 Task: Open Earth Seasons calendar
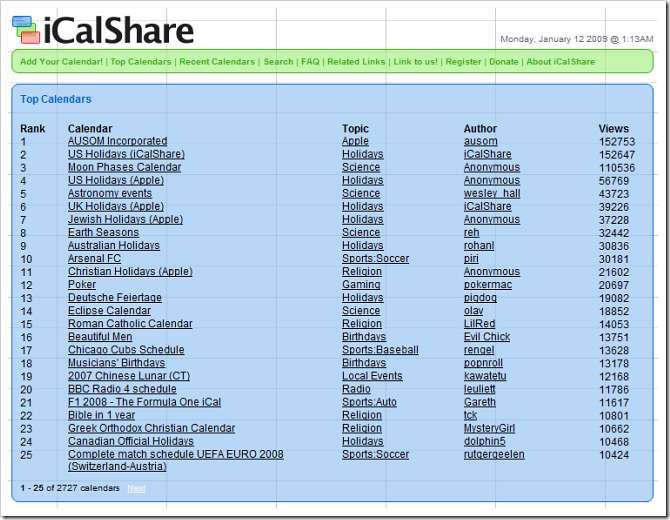(x=103, y=232)
